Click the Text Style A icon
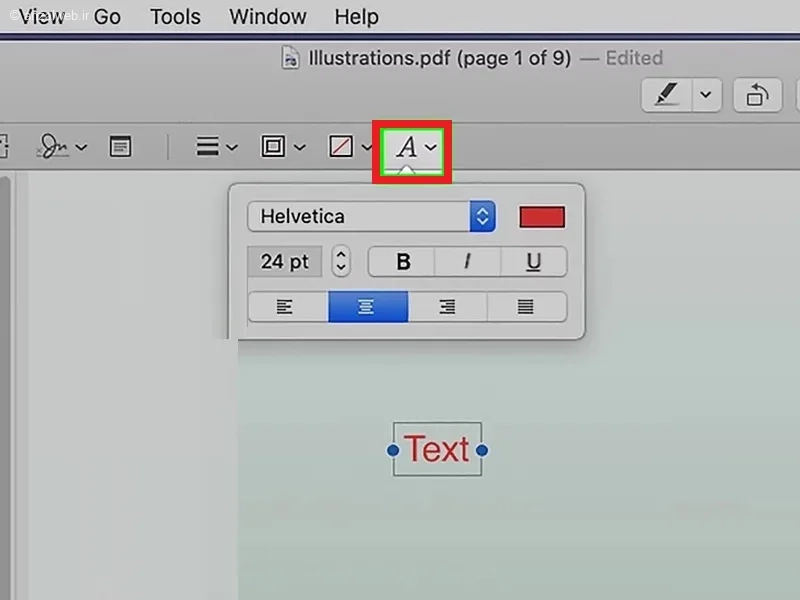The height and width of the screenshot is (600, 800). click(407, 147)
